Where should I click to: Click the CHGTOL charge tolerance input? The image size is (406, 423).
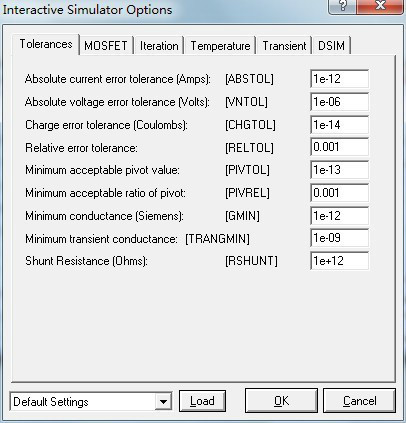339,125
